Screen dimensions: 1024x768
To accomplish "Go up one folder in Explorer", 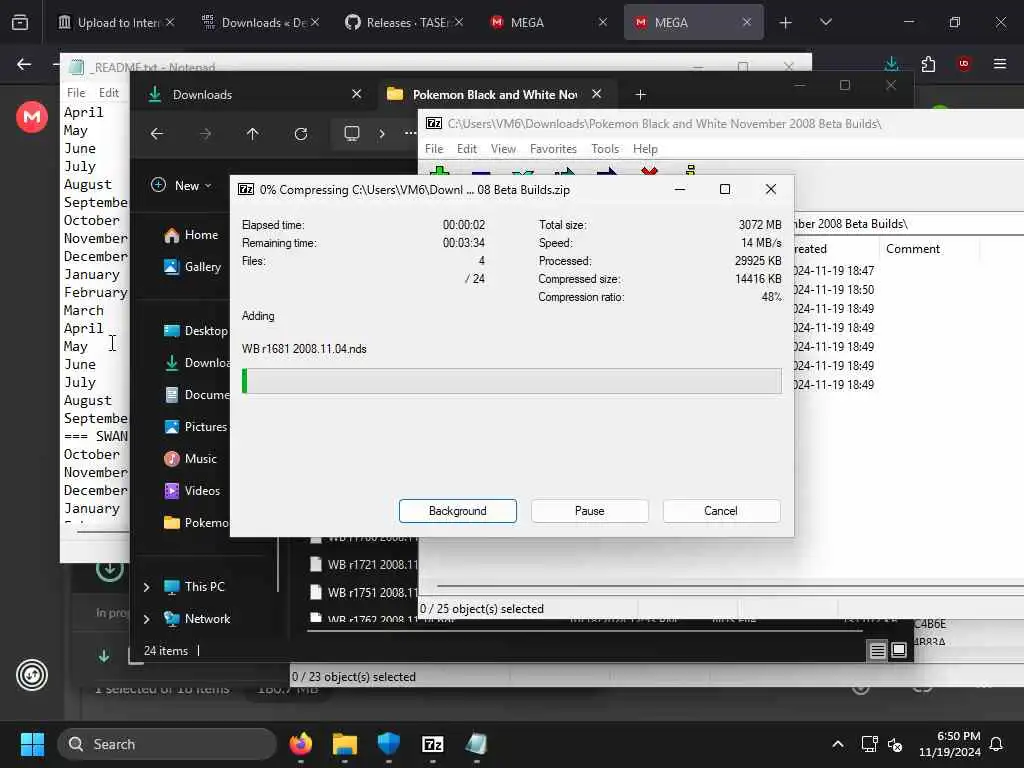I will [253, 134].
